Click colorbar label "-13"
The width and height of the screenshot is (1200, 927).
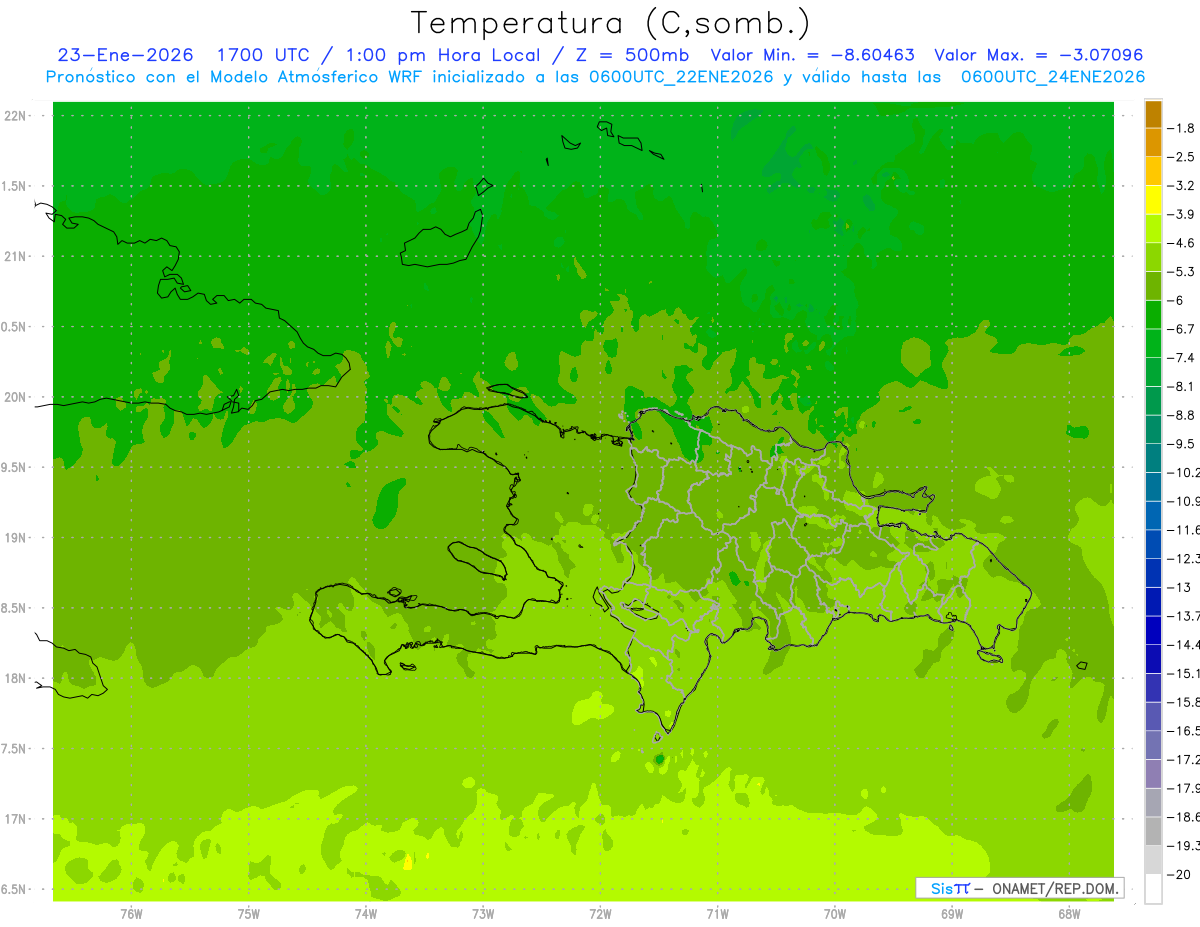(1179, 587)
